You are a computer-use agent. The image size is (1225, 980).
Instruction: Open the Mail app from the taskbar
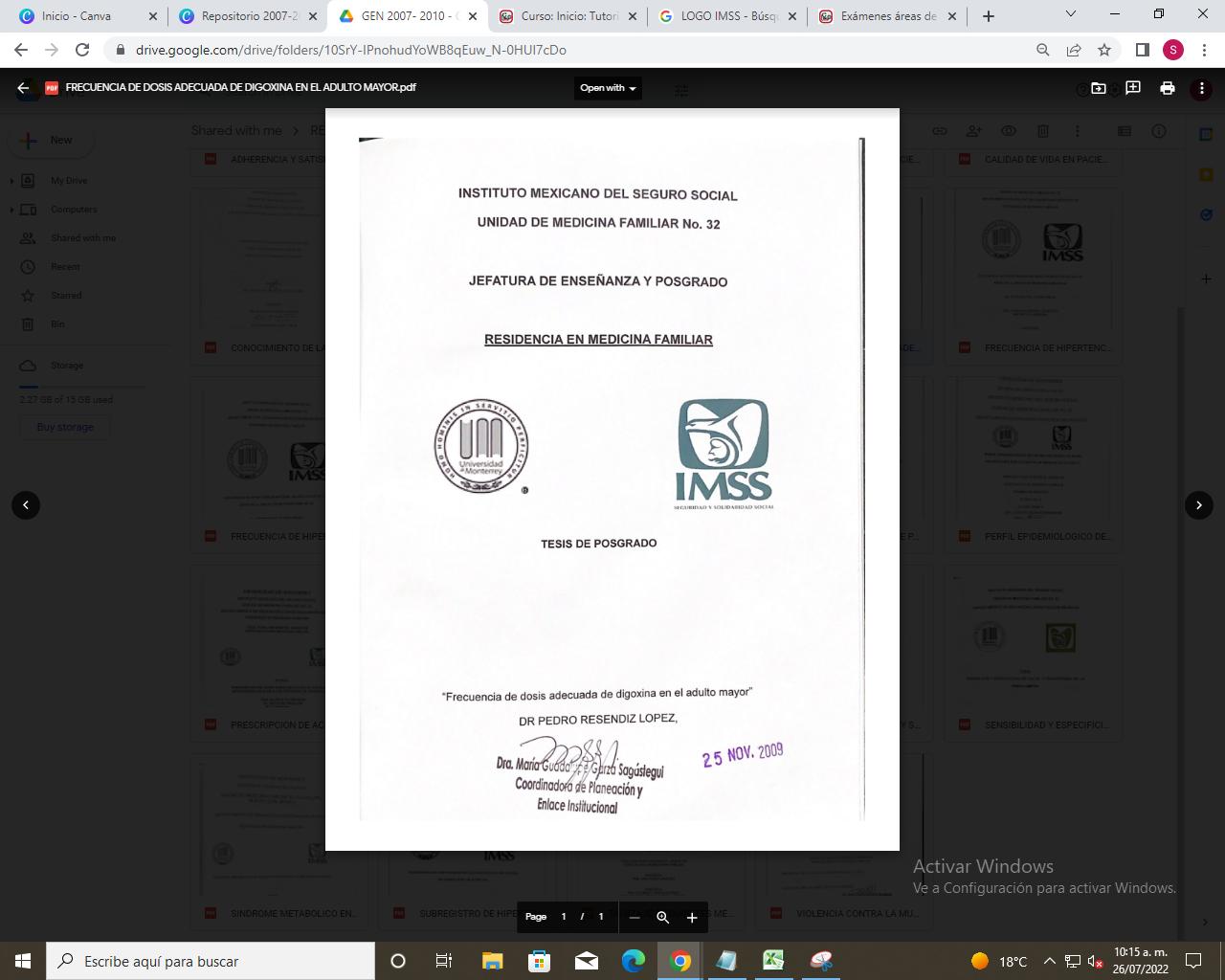pyautogui.click(x=587, y=961)
